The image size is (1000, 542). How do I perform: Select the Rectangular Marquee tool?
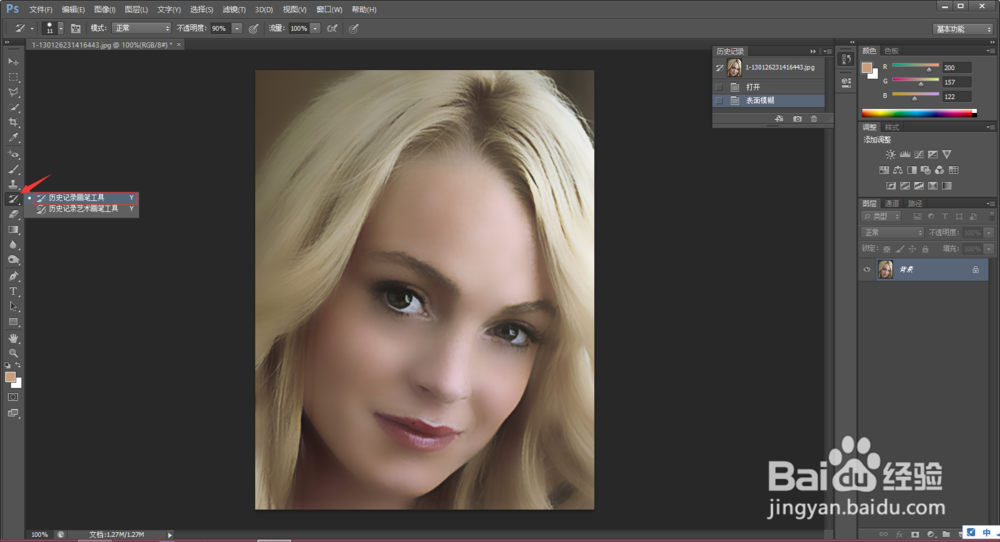click(13, 77)
